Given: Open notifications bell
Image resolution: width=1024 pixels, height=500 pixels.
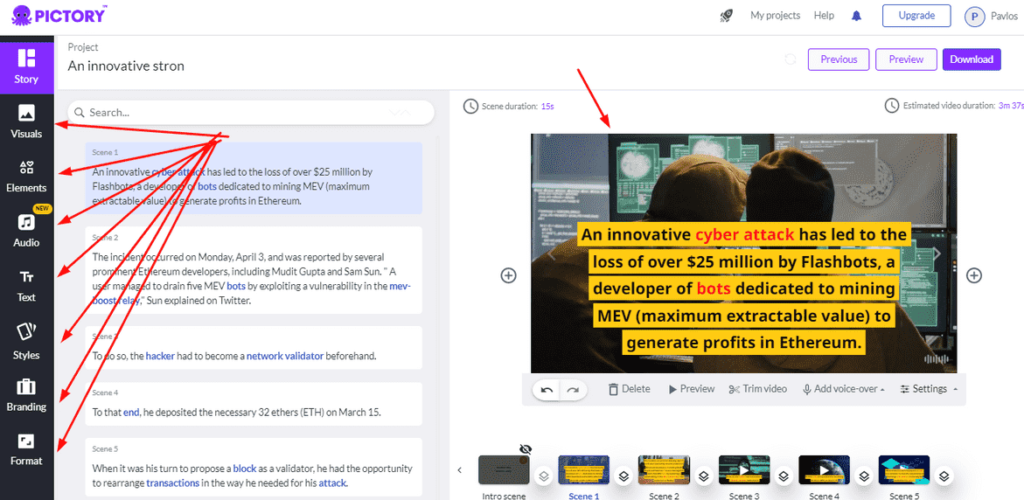Looking at the screenshot, I should point(857,16).
